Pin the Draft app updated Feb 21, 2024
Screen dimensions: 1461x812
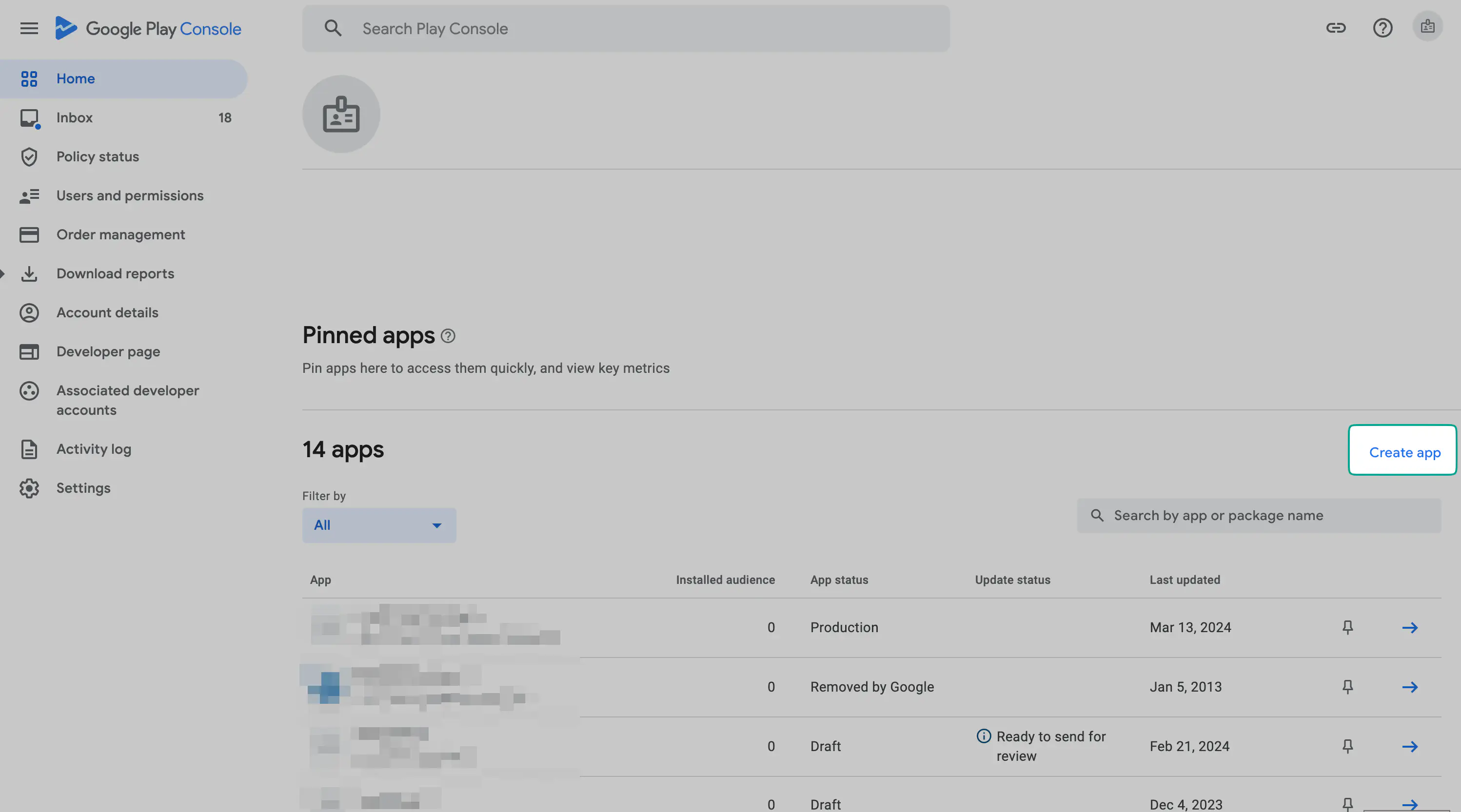point(1348,746)
